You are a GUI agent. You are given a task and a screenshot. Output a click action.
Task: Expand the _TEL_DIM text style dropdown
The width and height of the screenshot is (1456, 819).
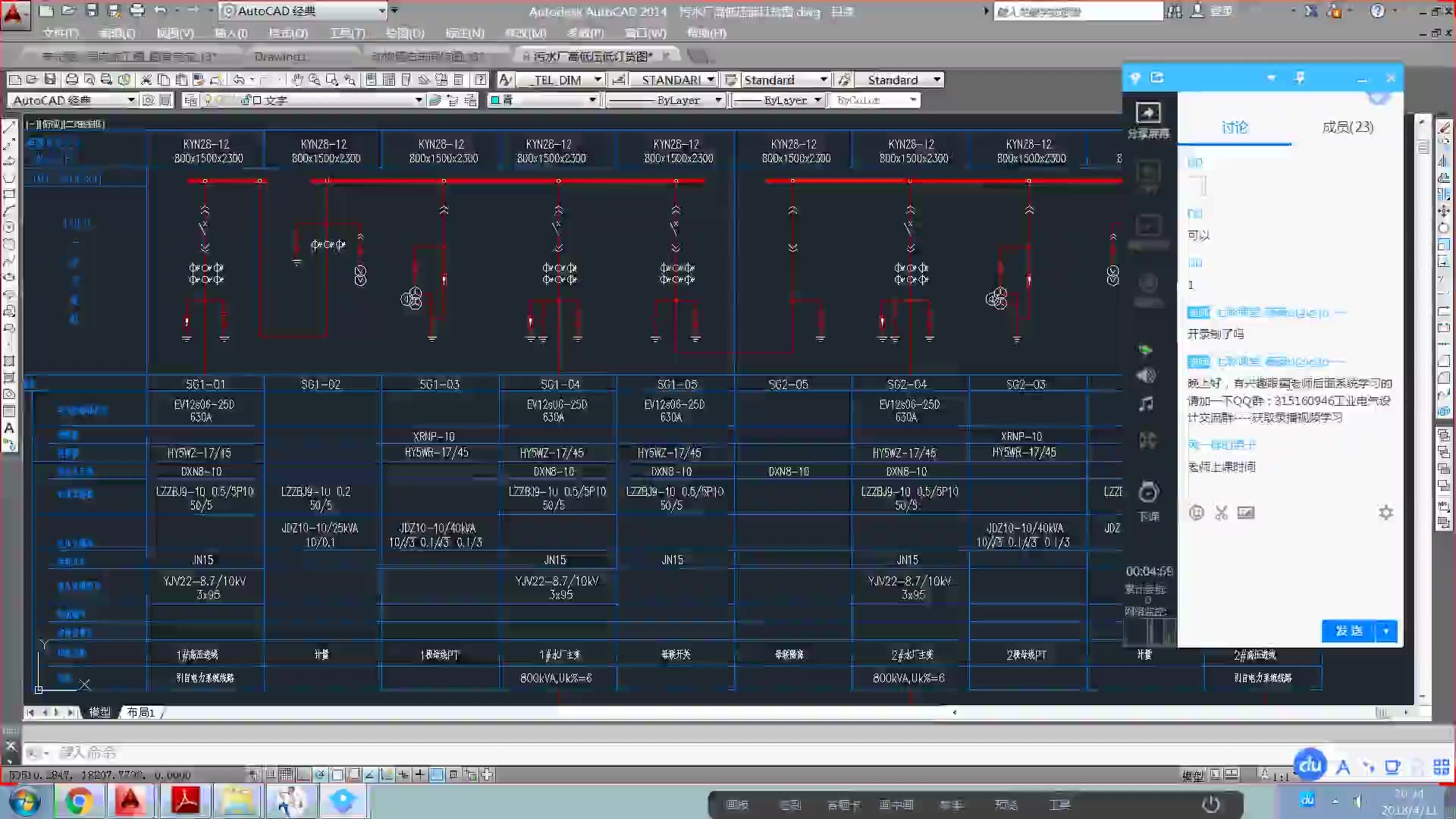[598, 80]
